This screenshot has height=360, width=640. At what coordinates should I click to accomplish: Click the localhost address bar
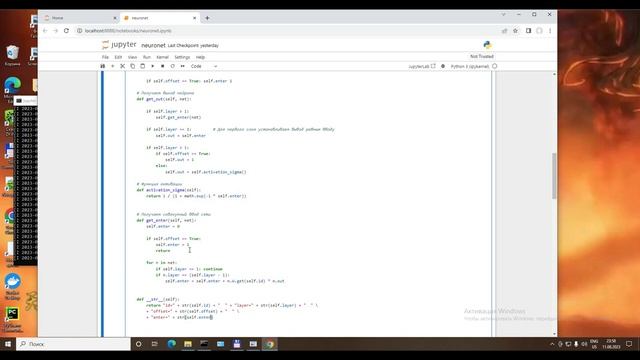pos(286,31)
